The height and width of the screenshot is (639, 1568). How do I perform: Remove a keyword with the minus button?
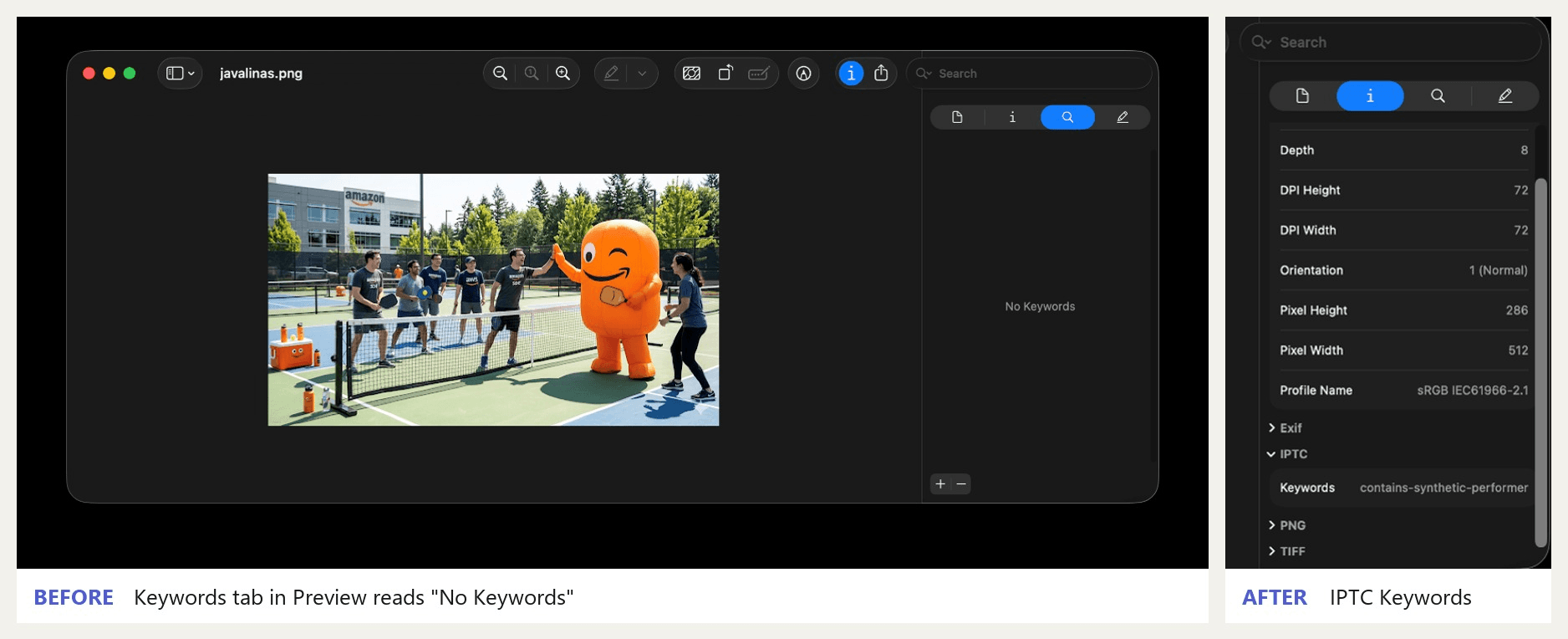click(961, 483)
